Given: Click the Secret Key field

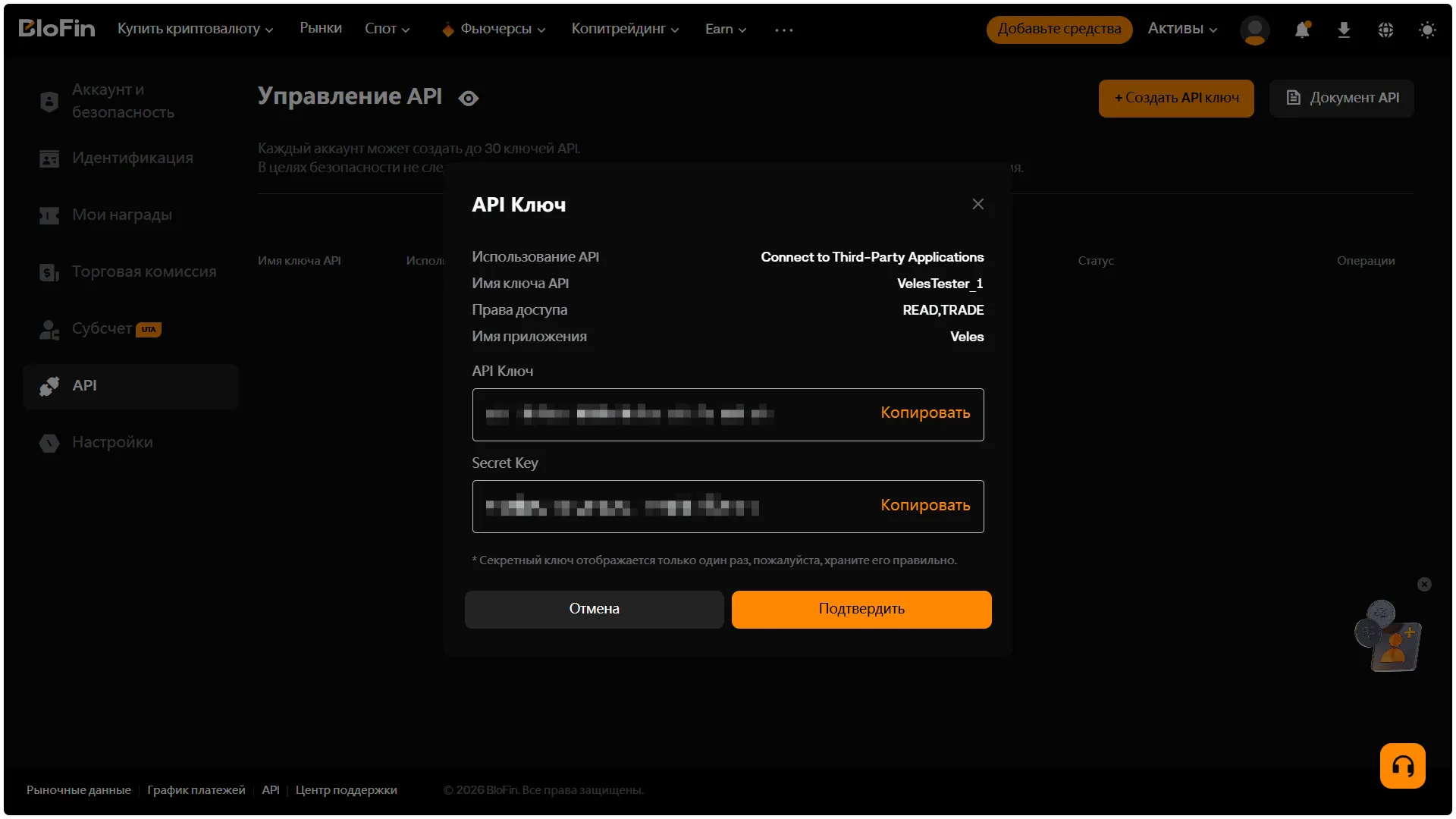Looking at the screenshot, I should pyautogui.click(x=728, y=507).
